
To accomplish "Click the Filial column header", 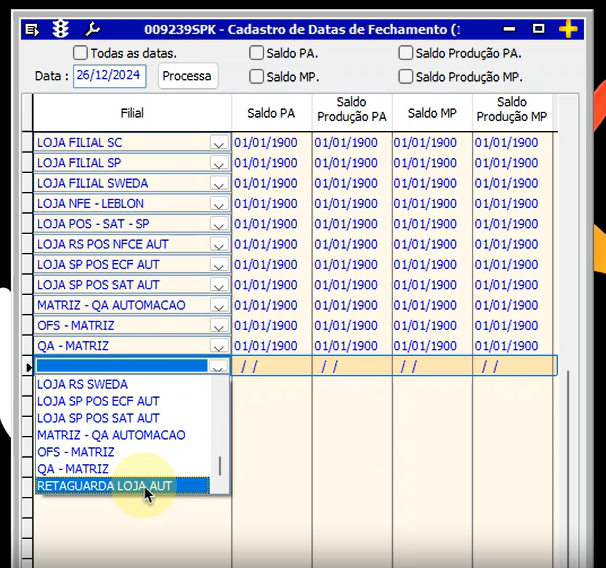I will [132, 113].
